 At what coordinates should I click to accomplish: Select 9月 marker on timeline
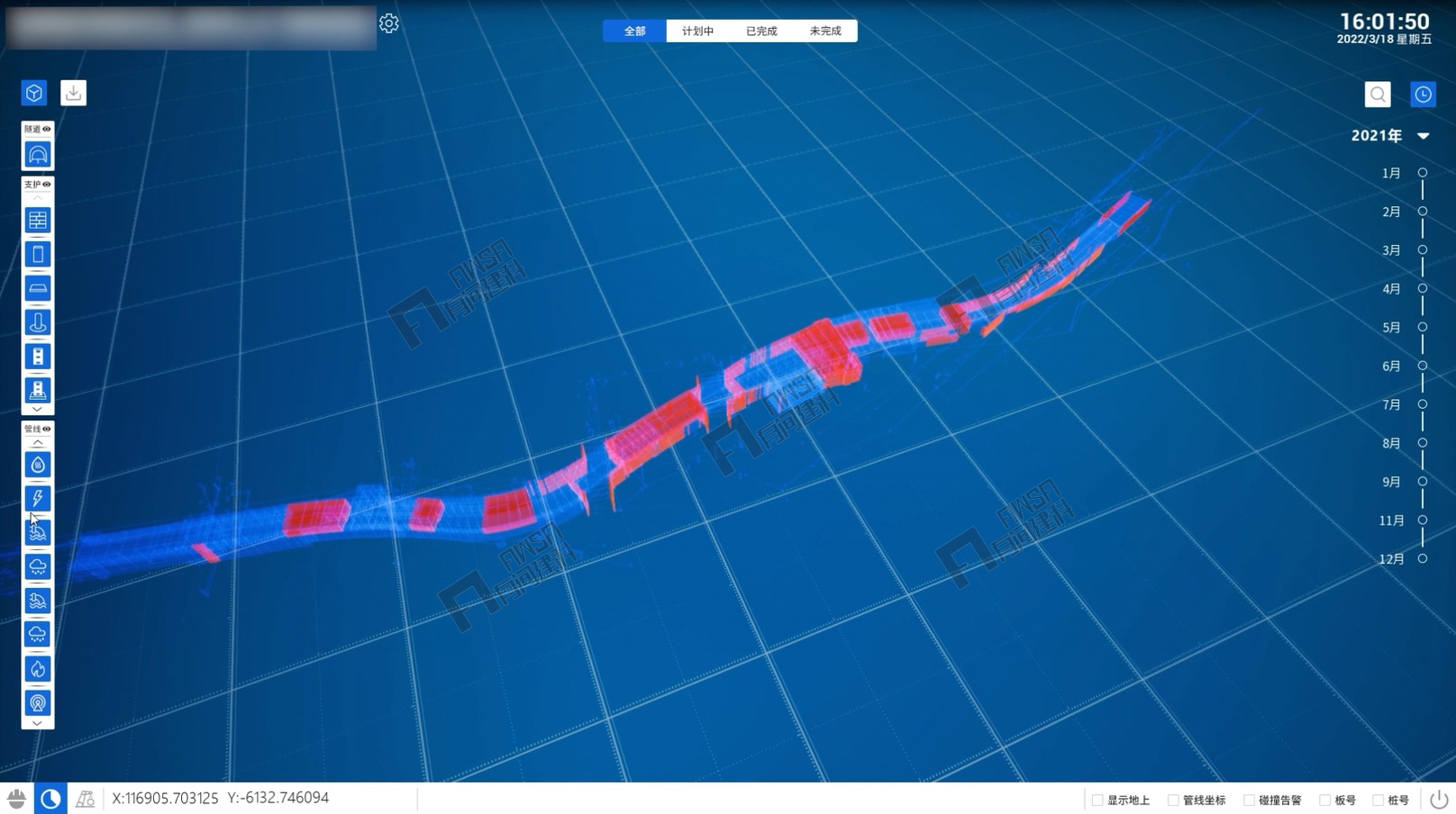[1423, 482]
